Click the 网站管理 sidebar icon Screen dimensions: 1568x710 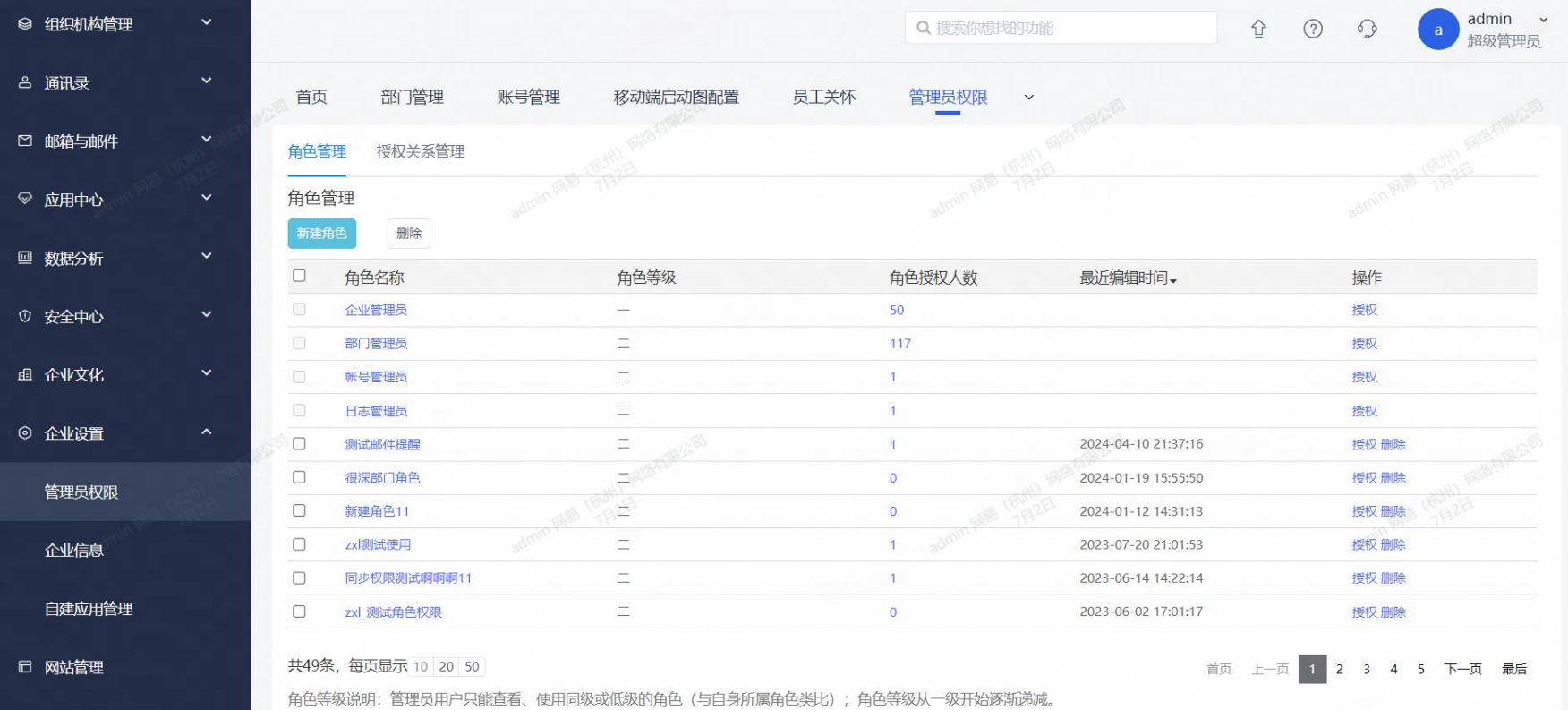[25, 667]
